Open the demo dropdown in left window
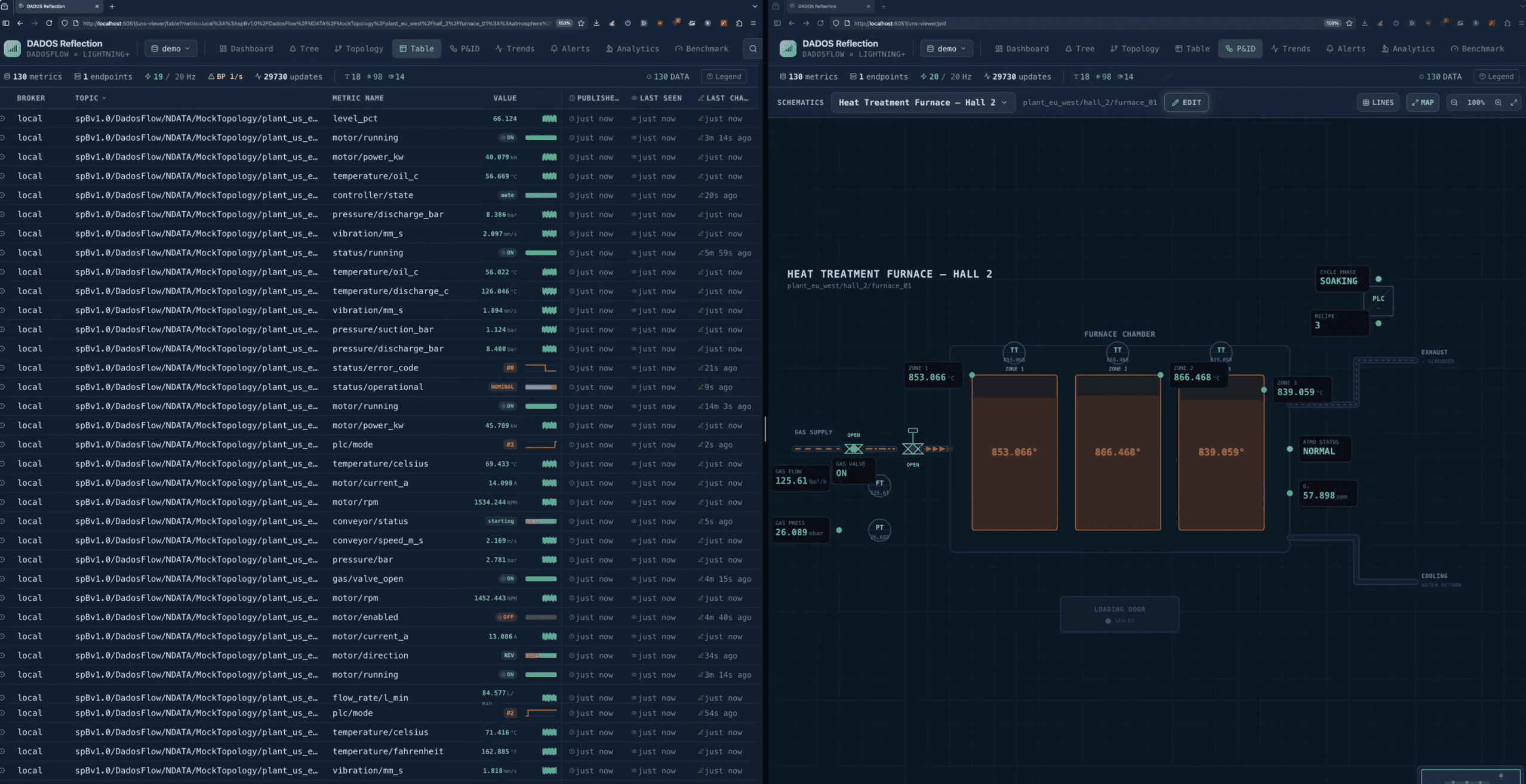This screenshot has height=784, width=1526. pyautogui.click(x=171, y=49)
